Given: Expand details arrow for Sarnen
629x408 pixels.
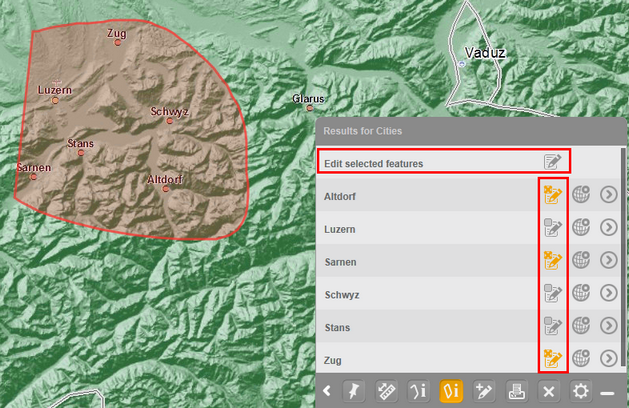Looking at the screenshot, I should point(609,260).
